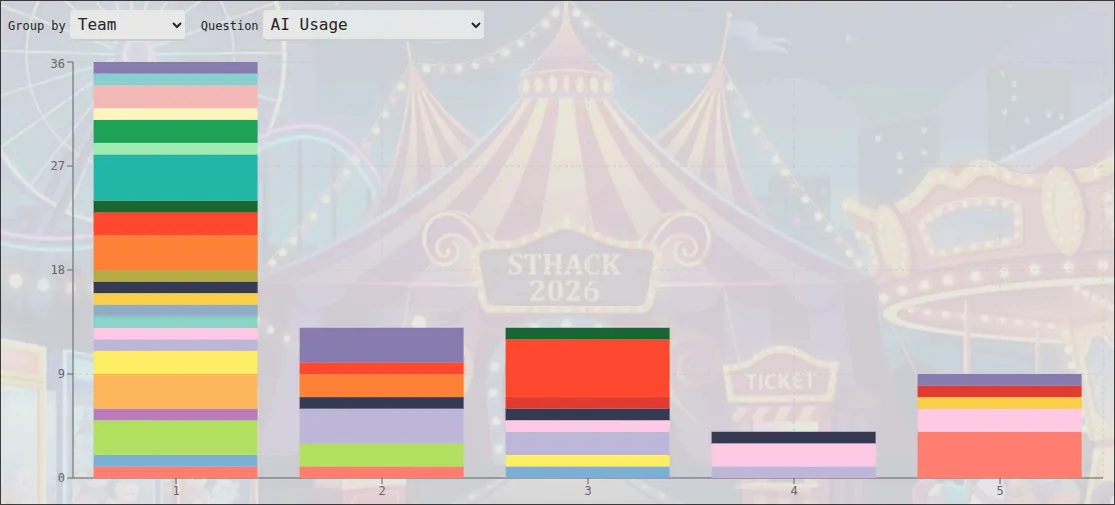The width and height of the screenshot is (1115, 505).
Task: Click the y-axis value '36'
Action: [57, 63]
